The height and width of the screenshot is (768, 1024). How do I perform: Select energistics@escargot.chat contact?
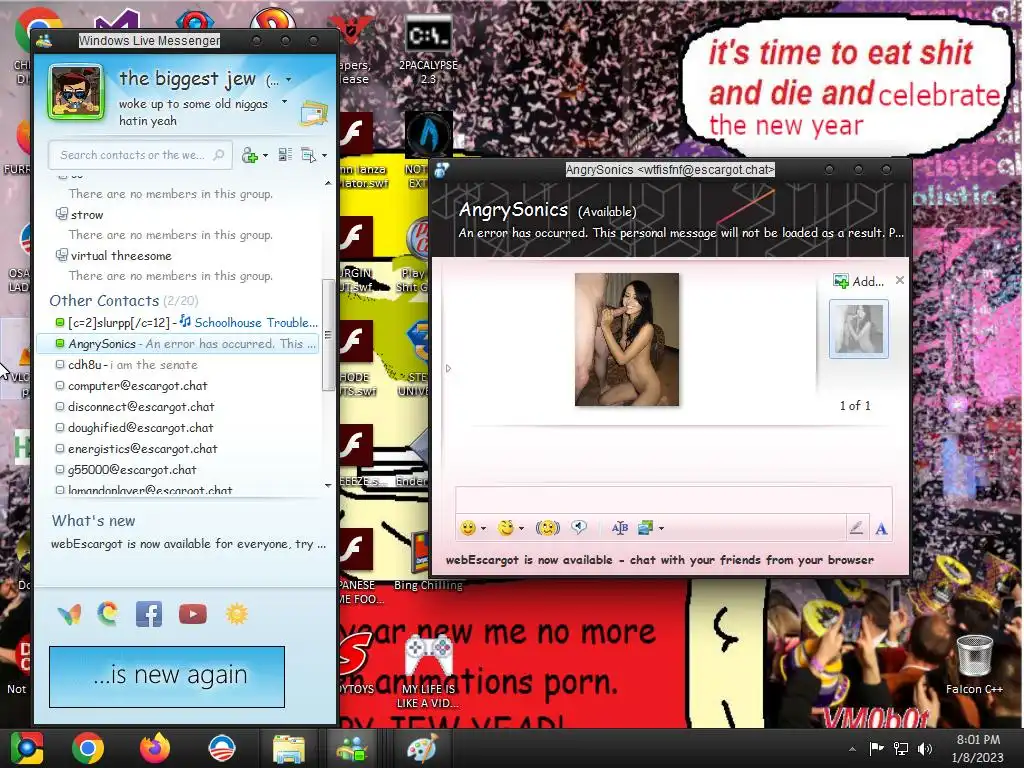click(178, 449)
